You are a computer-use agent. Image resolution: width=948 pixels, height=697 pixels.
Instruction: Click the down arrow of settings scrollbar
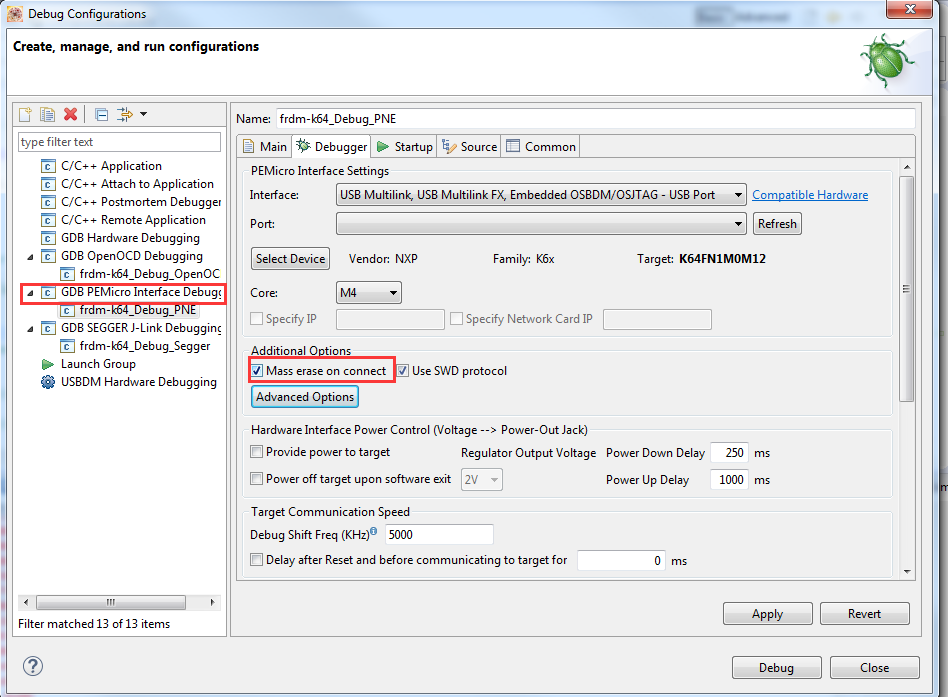coord(906,571)
